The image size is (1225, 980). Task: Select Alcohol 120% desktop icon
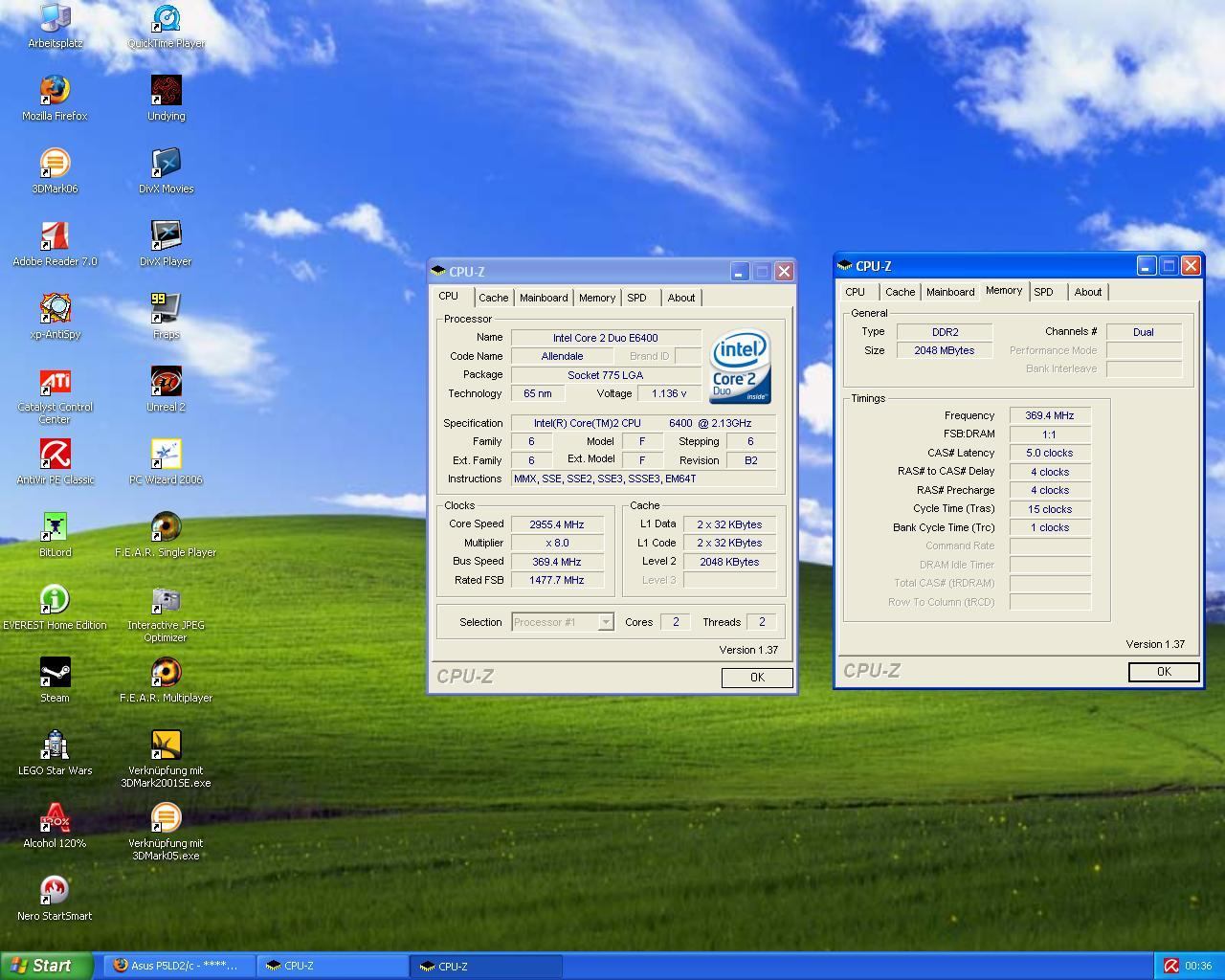coord(55,818)
